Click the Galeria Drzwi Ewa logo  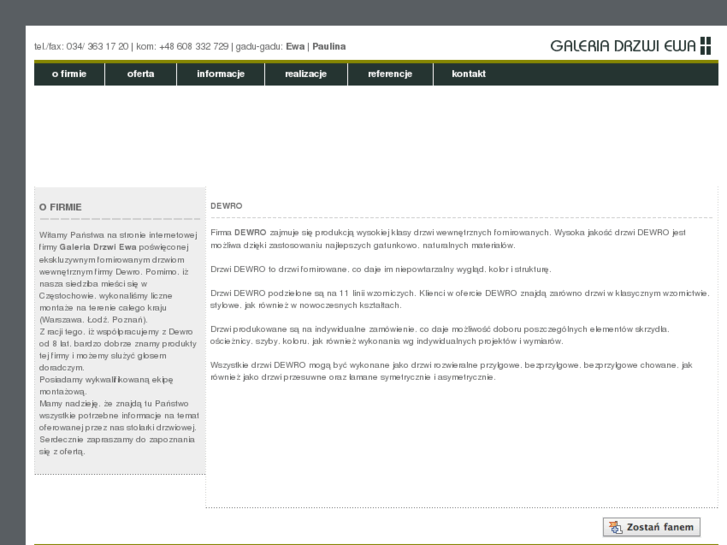pos(631,46)
